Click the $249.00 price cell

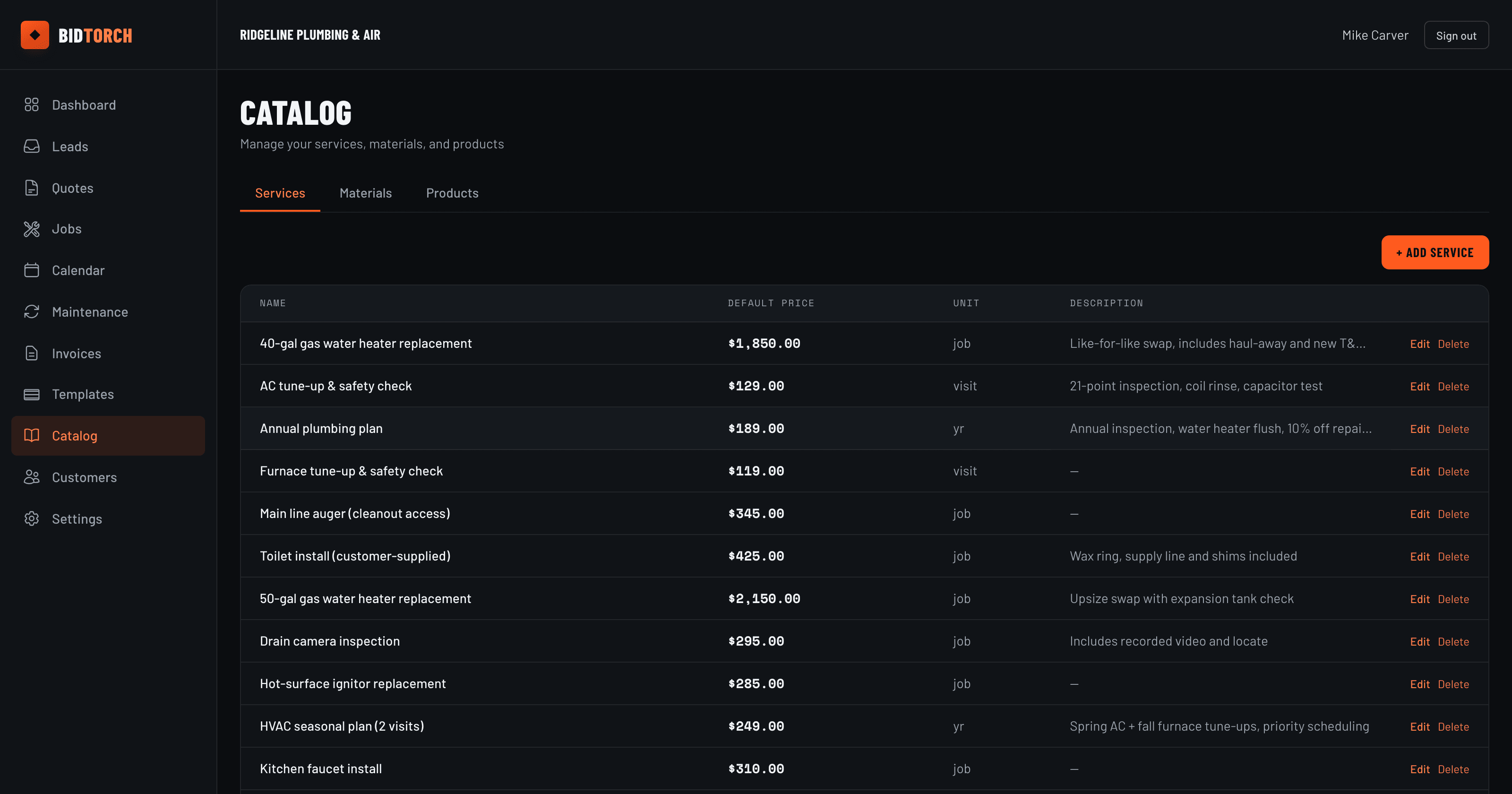click(x=756, y=726)
